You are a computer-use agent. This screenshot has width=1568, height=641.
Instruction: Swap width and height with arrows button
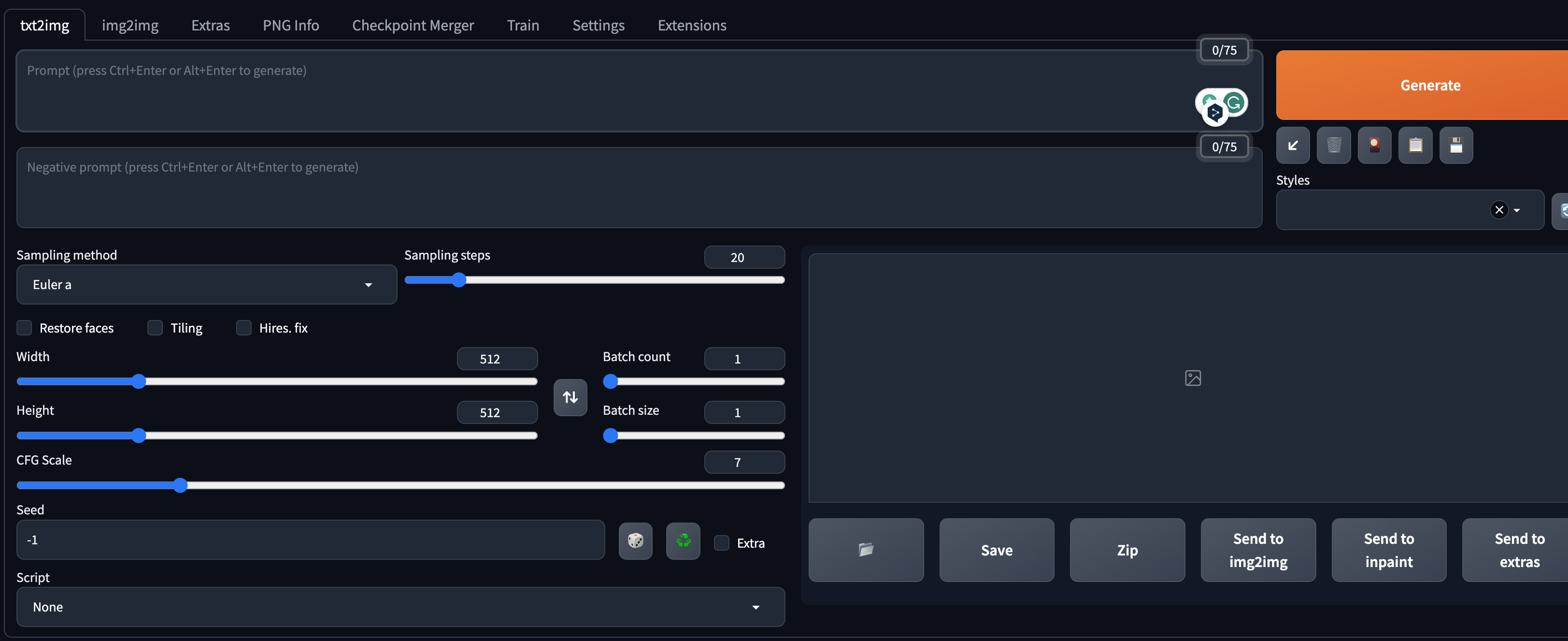tap(570, 397)
